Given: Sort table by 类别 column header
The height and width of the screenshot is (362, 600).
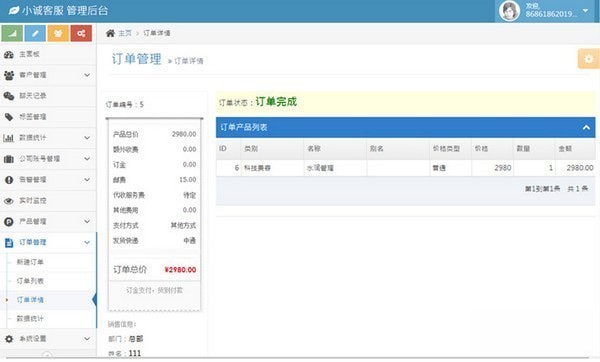Looking at the screenshot, I should click(272, 149).
